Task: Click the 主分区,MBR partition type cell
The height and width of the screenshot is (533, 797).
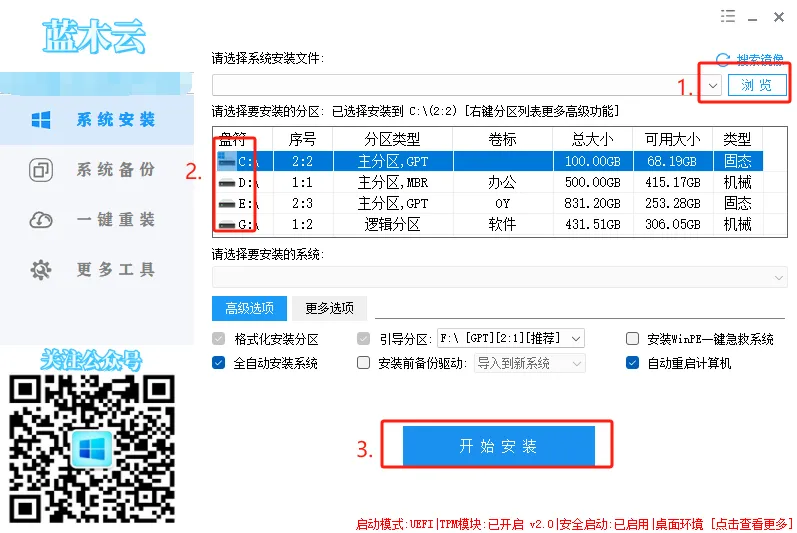Action: coord(392,182)
